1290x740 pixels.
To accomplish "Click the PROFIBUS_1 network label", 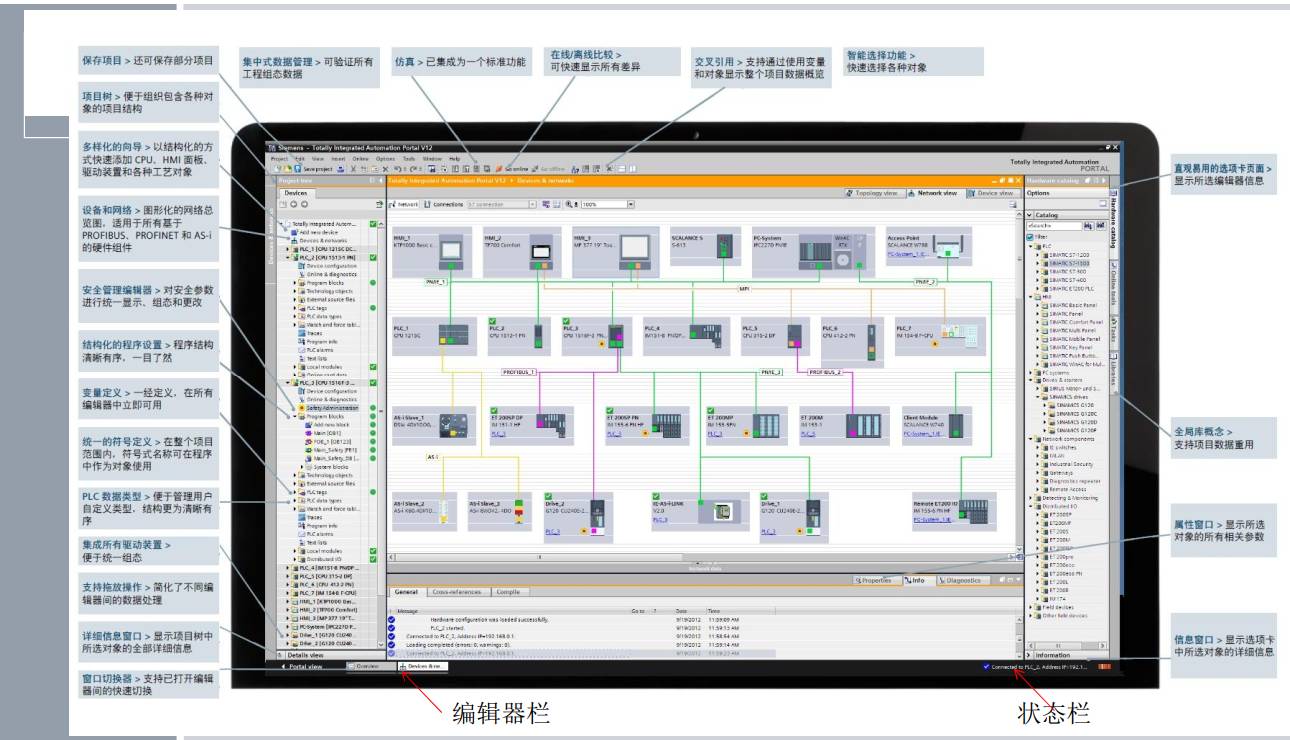I will (x=519, y=372).
